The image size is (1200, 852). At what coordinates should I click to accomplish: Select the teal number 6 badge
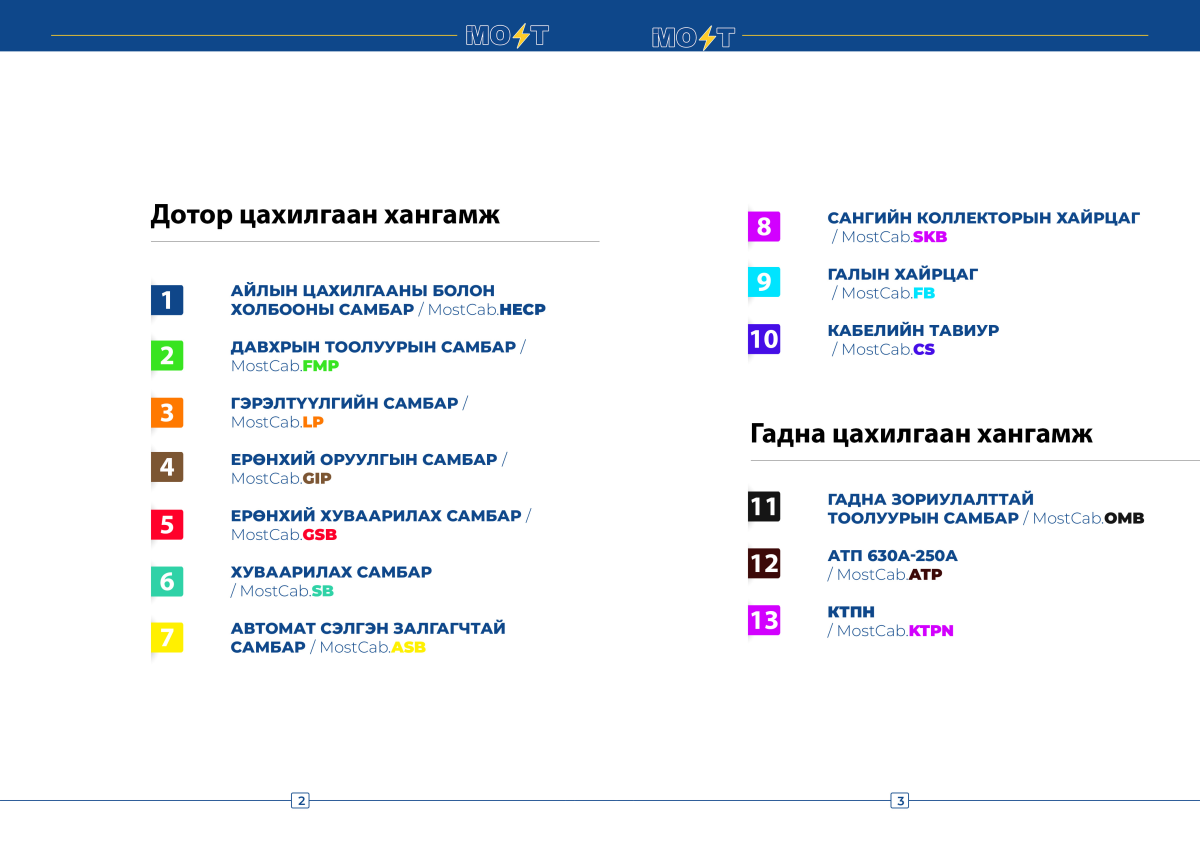click(167, 581)
